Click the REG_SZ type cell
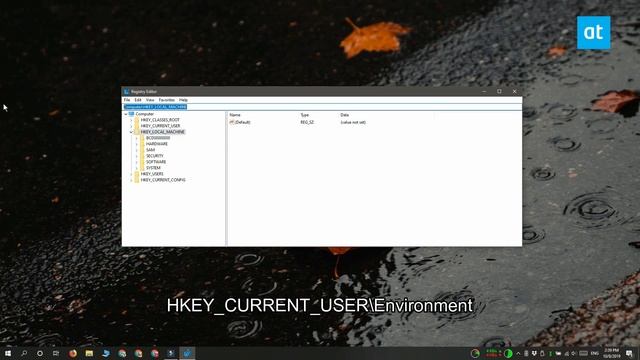Screen dimensions: 640x360 point(307,122)
